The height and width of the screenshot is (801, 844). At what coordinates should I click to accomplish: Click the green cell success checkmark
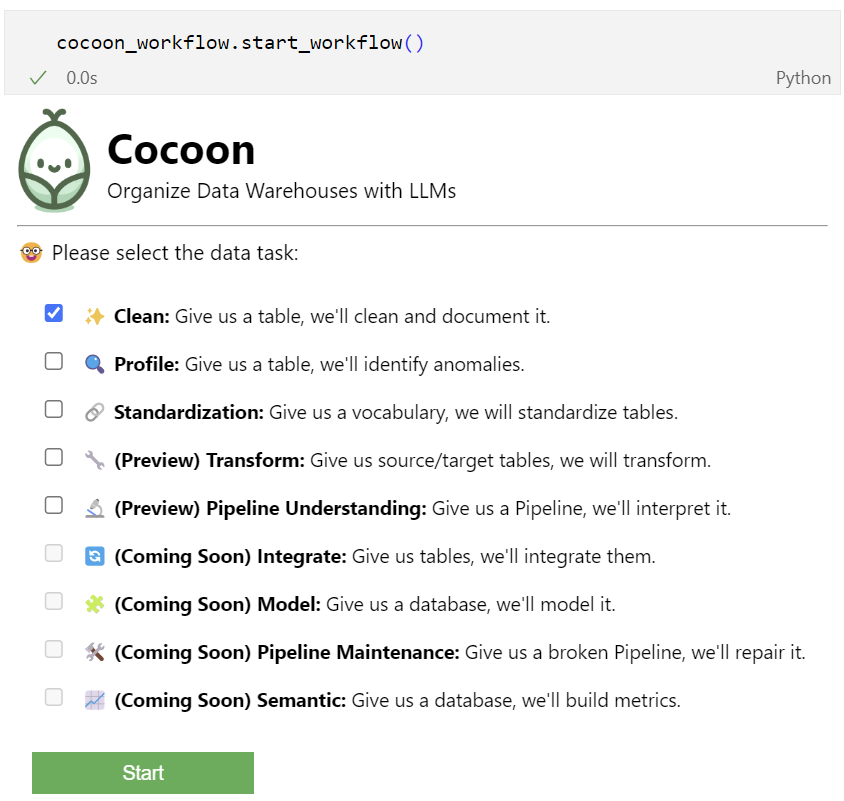(38, 78)
